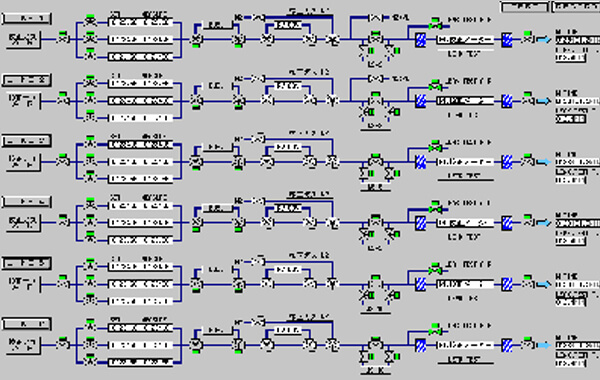The height and width of the screenshot is (380, 600).
Task: Select sixth row's blue hatched filter after long unit
Action: (507, 346)
